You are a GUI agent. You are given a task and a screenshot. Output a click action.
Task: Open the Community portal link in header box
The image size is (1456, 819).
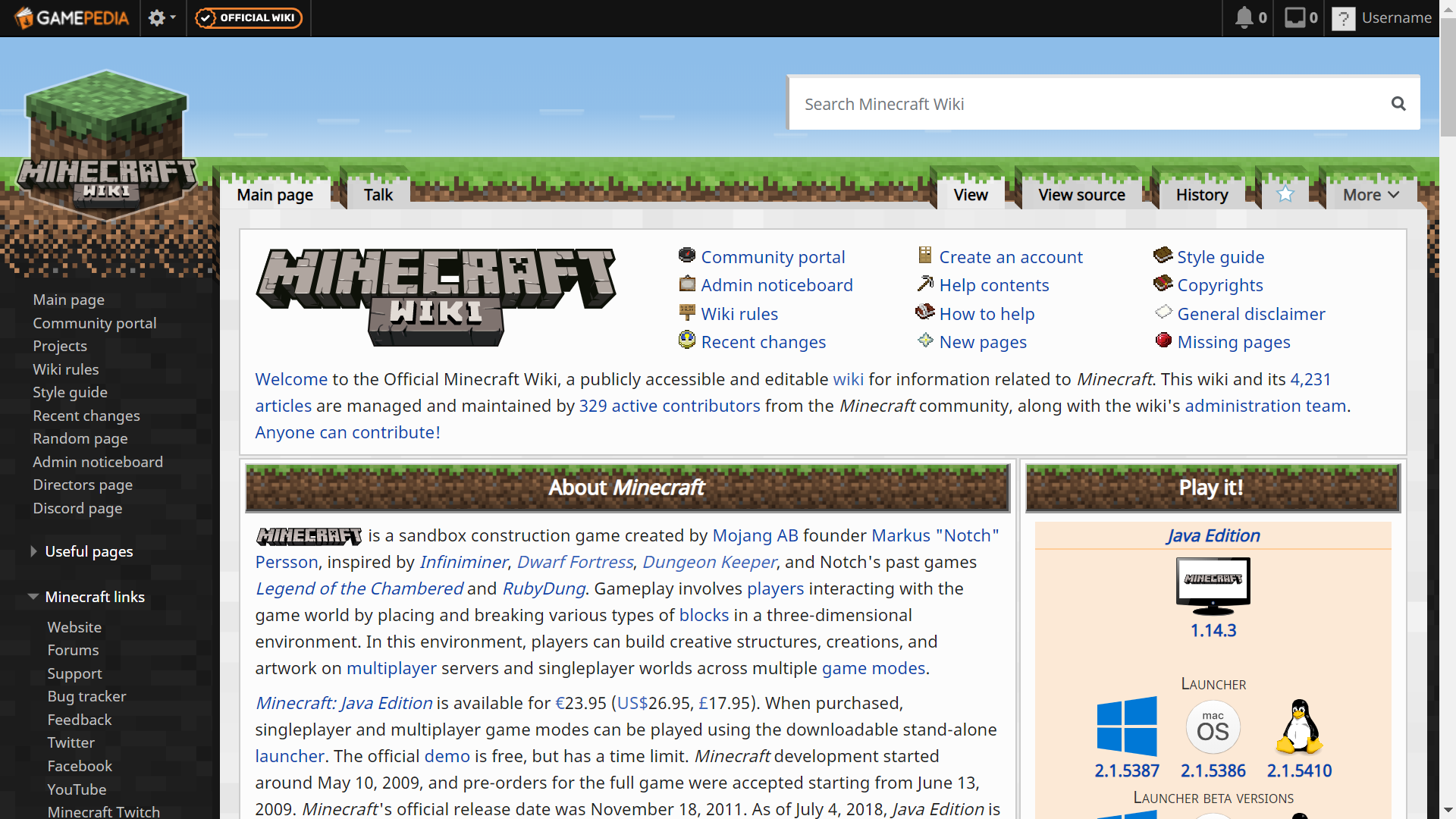tap(773, 257)
